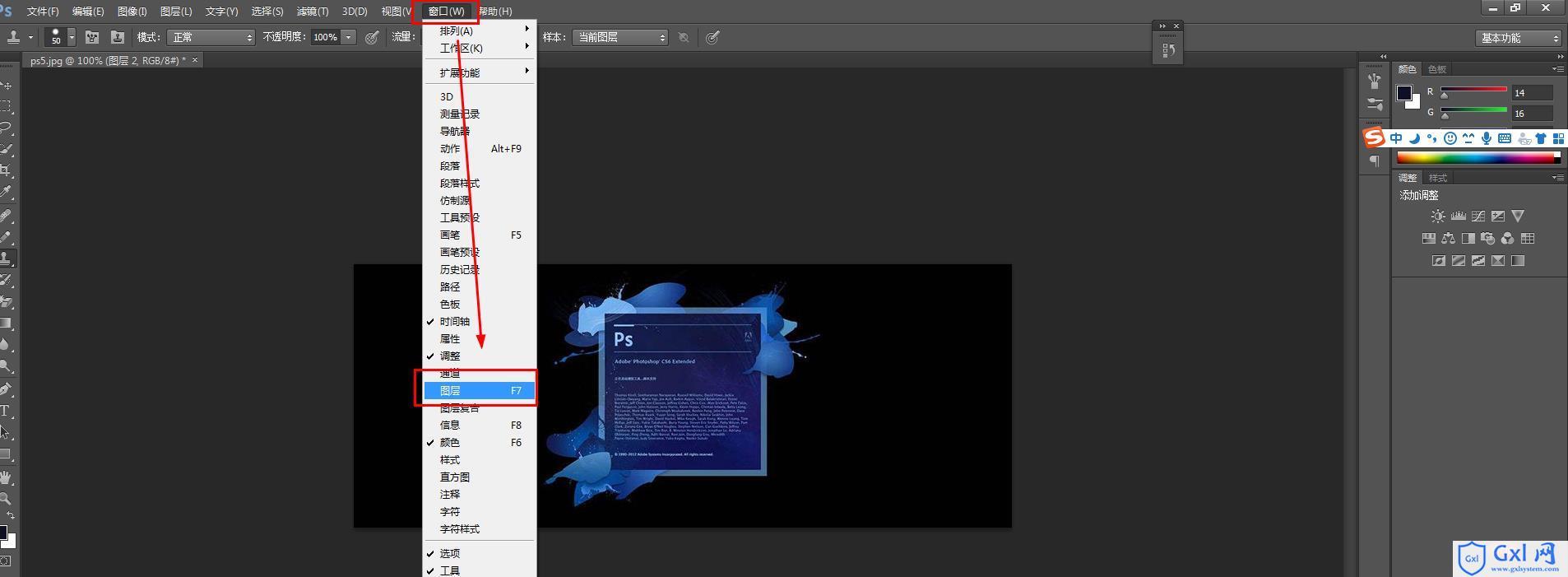
Task: Toggle pressure for size button
Action: coord(712,37)
